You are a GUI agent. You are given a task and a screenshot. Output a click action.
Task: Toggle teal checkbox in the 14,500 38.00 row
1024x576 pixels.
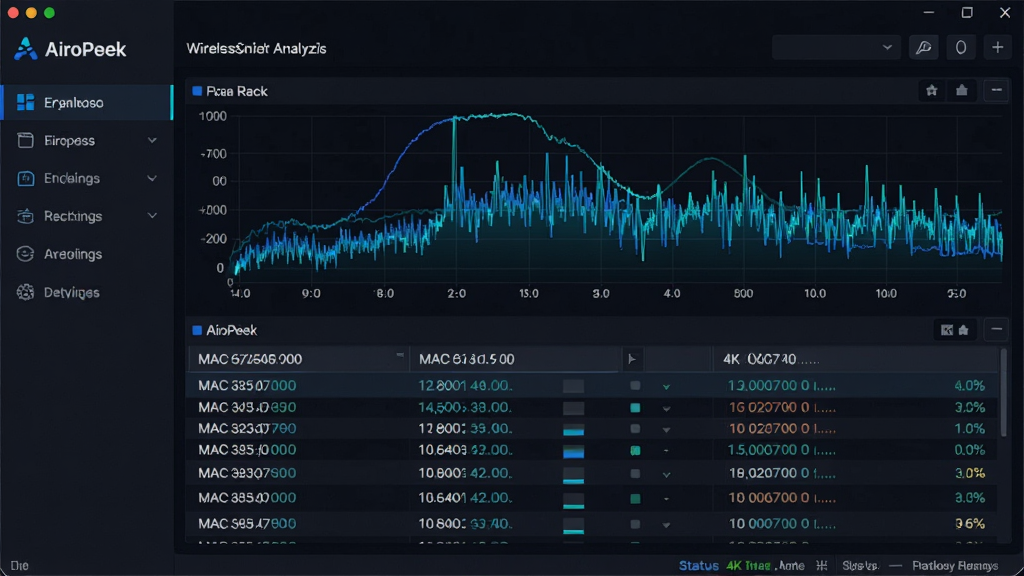coord(635,408)
